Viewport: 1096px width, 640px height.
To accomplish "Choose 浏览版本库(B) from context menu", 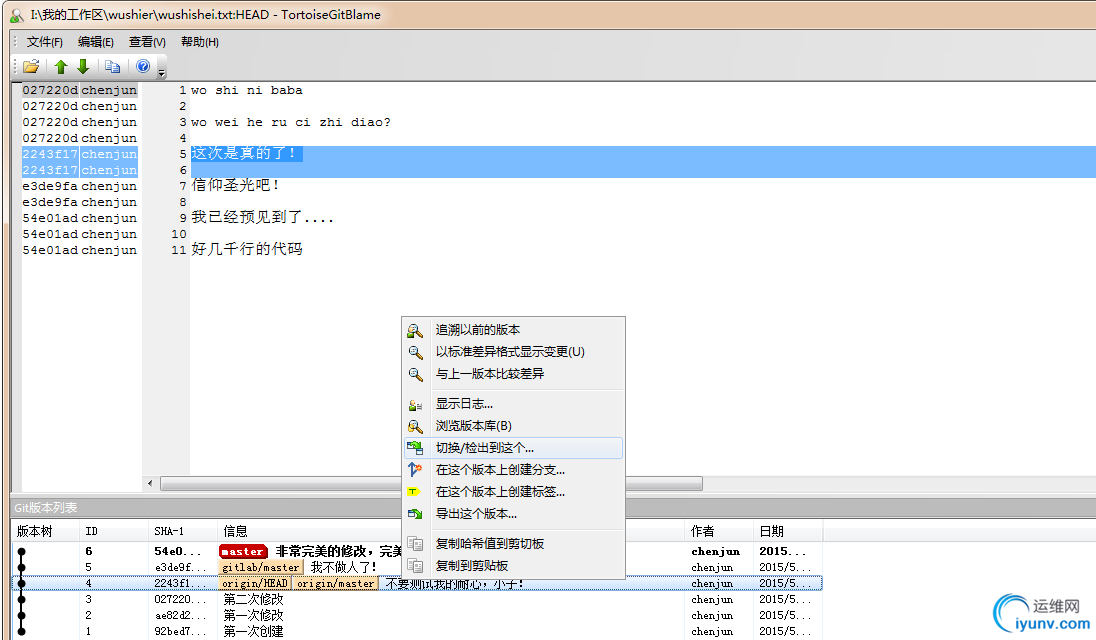I will point(514,426).
